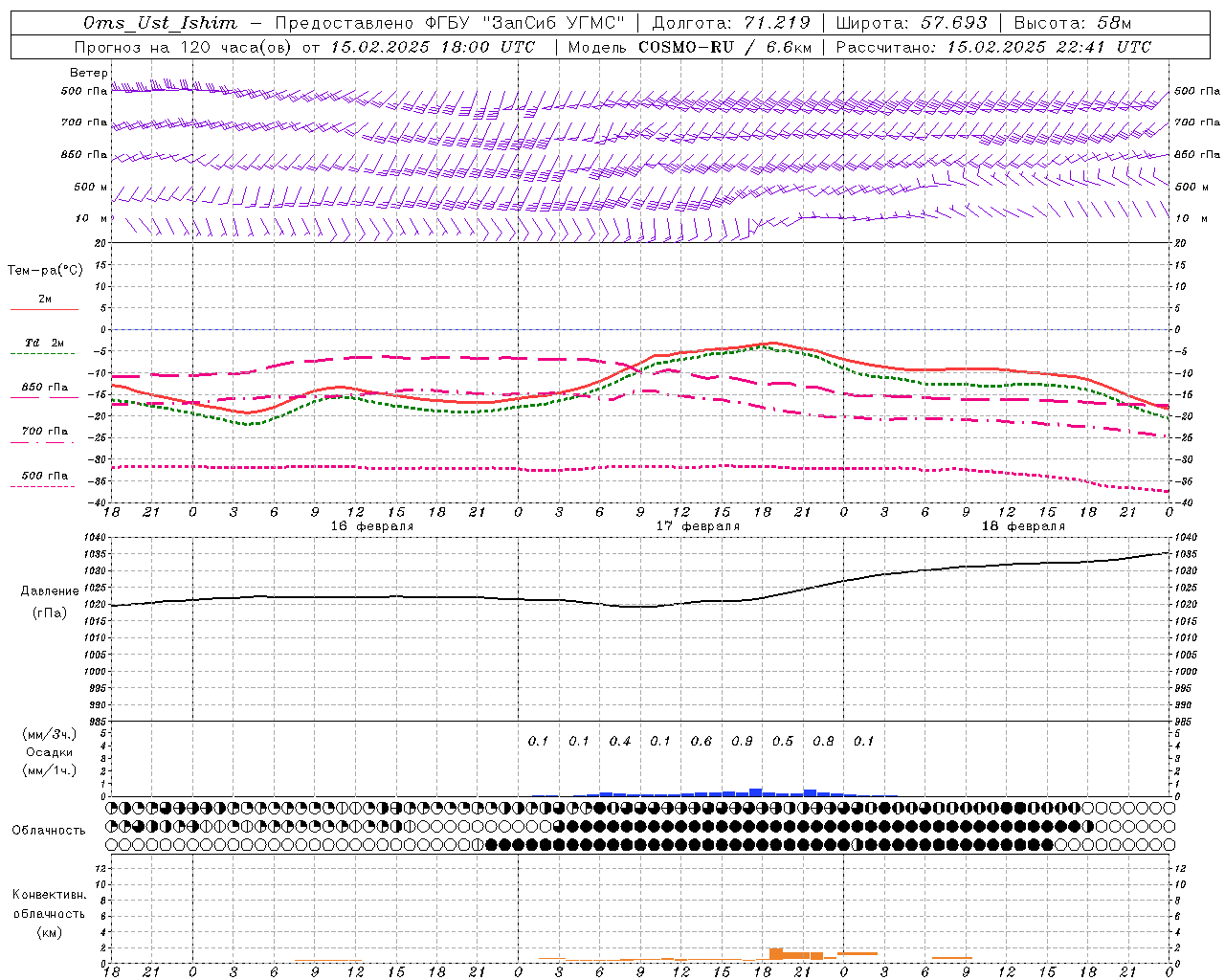
Task: Click the precipitation value 0.8
Action: pos(823,741)
